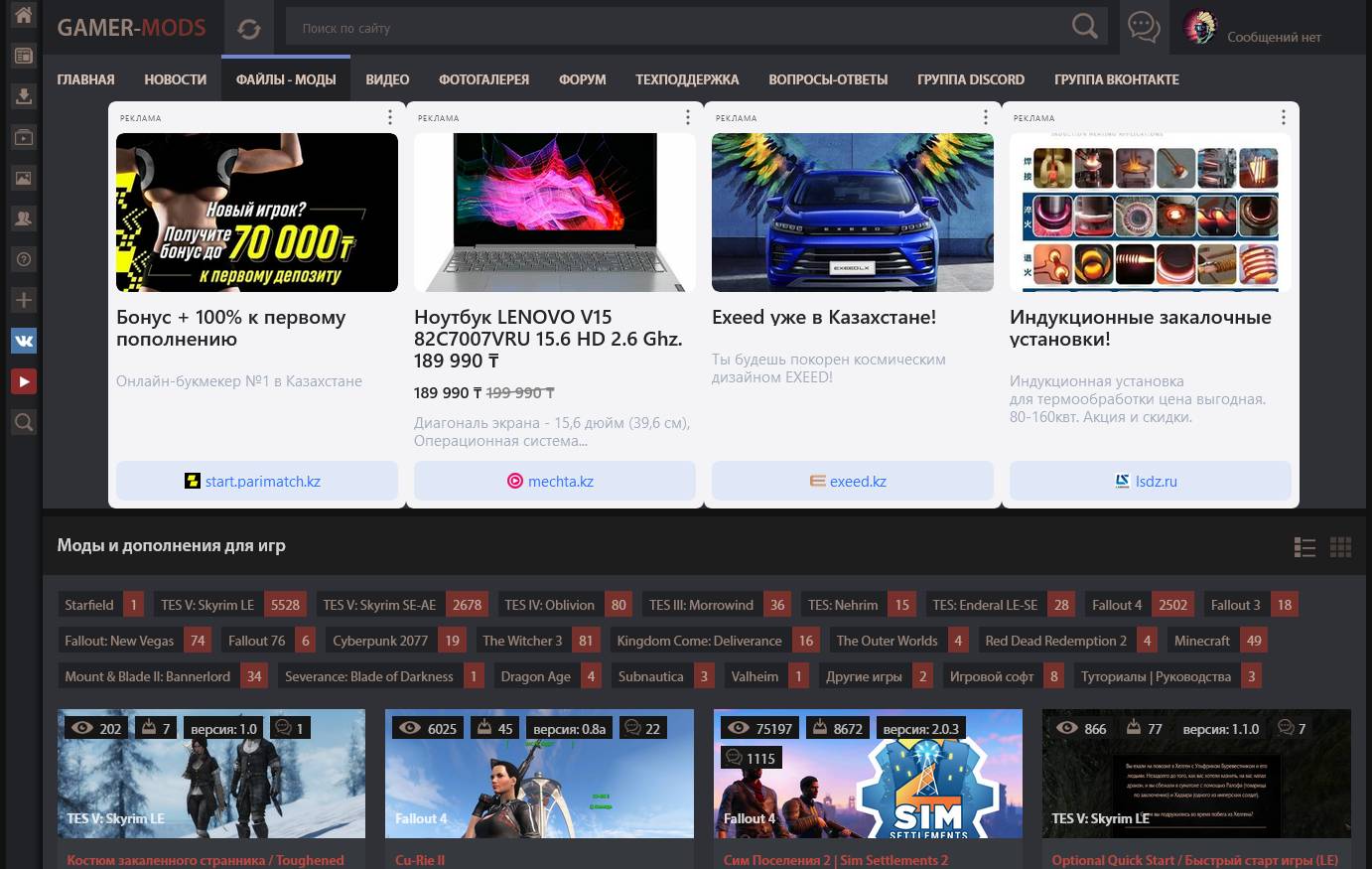Image resolution: width=1372 pixels, height=869 pixels.
Task: Open the 'Сообщений нет' messages label
Action: [x=1274, y=37]
